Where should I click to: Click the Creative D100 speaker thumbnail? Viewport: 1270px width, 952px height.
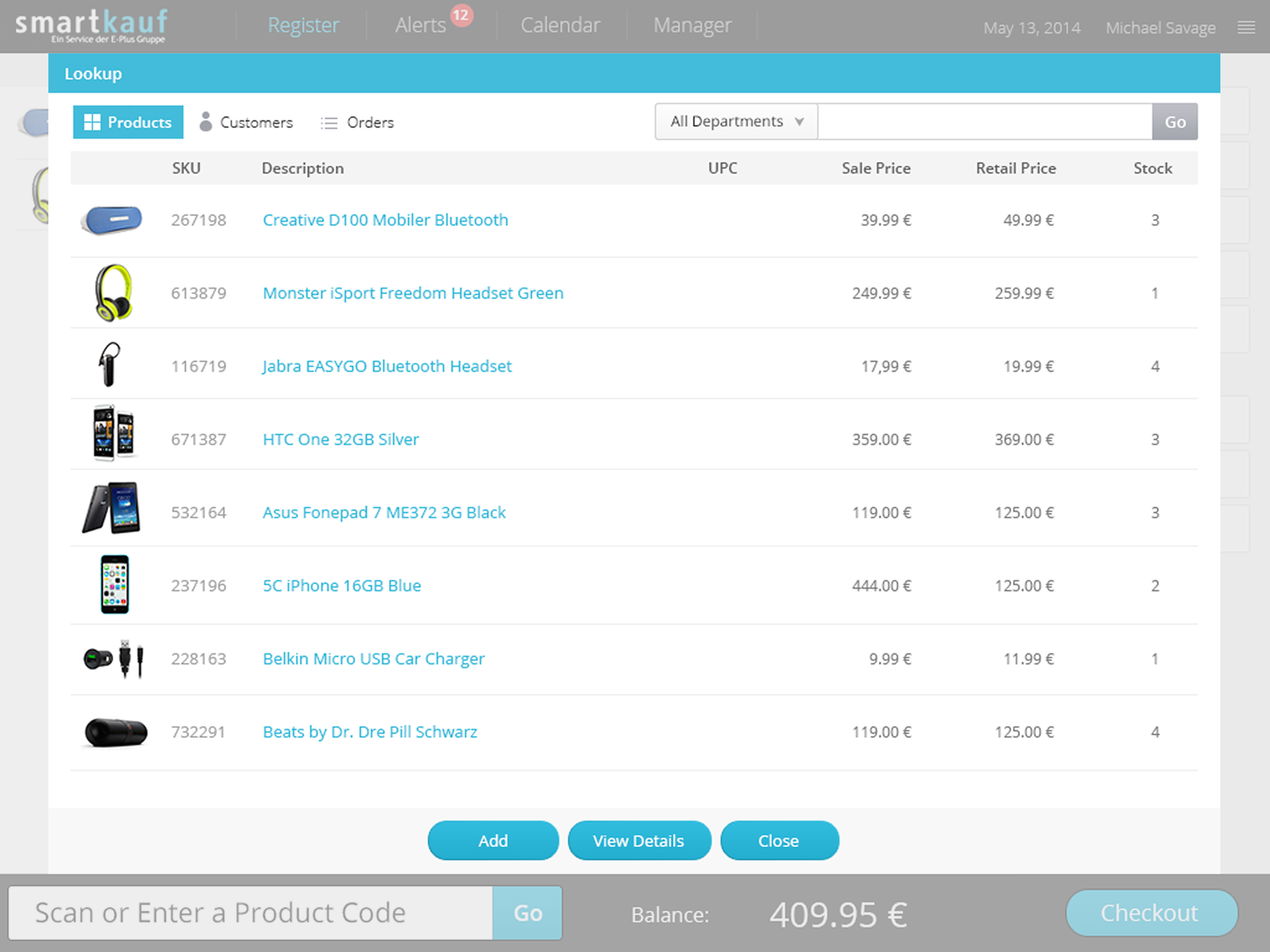[112, 220]
